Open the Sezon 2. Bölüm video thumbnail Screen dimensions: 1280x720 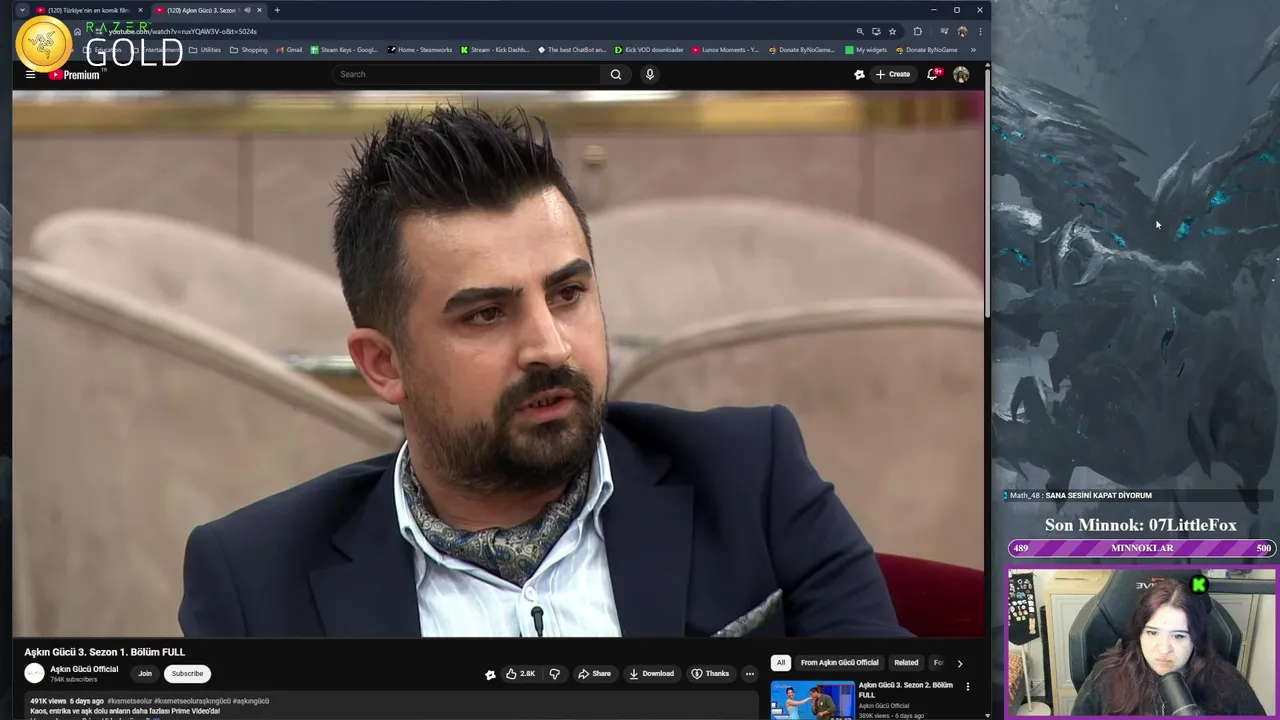(812, 700)
